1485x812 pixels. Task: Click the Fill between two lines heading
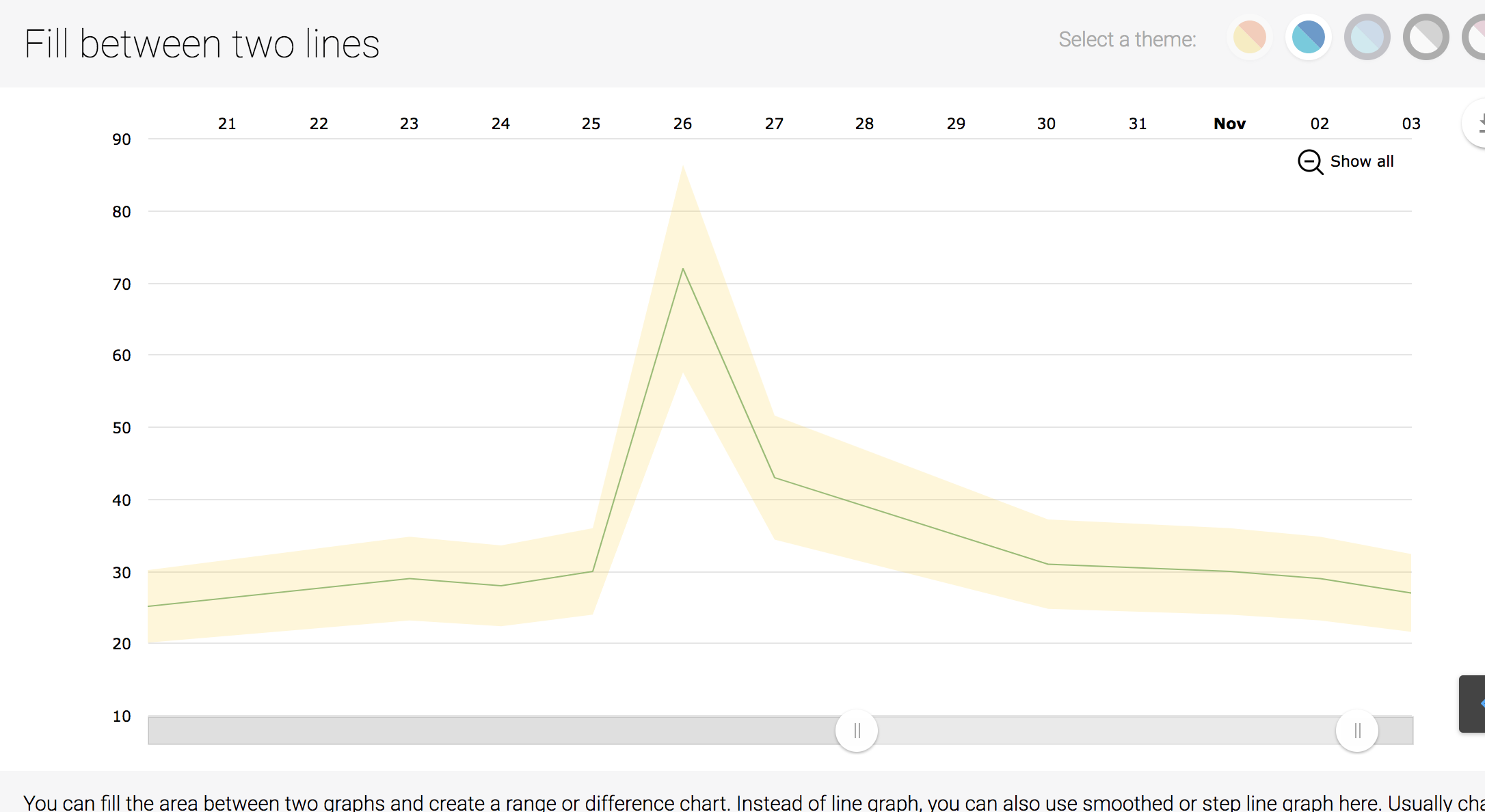click(x=202, y=42)
